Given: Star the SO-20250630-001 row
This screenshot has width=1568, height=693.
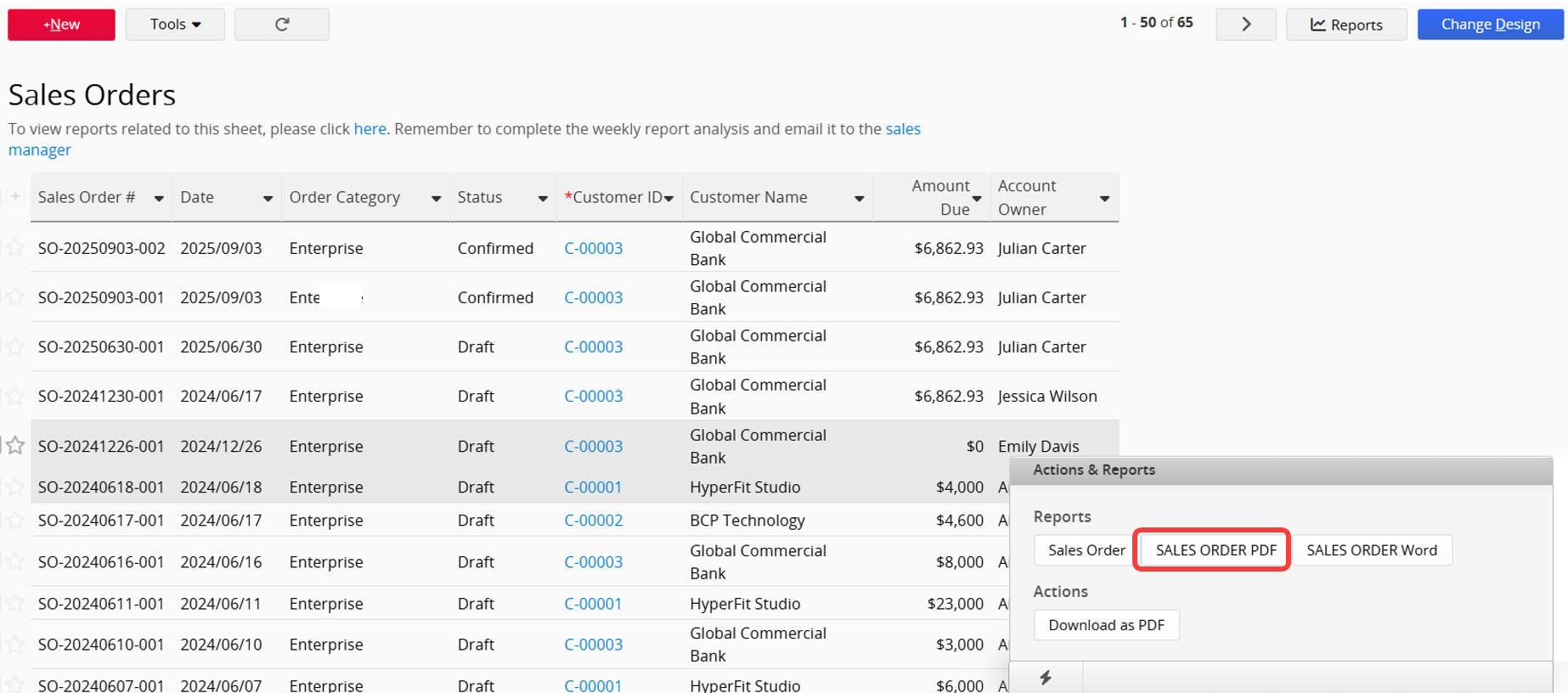Looking at the screenshot, I should click(15, 346).
